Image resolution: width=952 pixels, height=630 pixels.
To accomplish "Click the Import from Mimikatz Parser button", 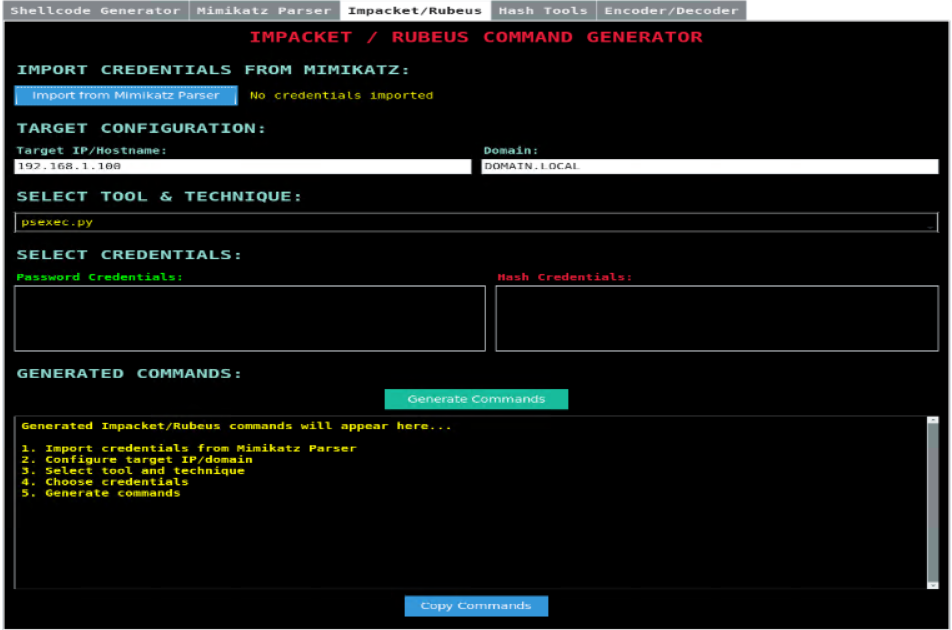I will [126, 95].
